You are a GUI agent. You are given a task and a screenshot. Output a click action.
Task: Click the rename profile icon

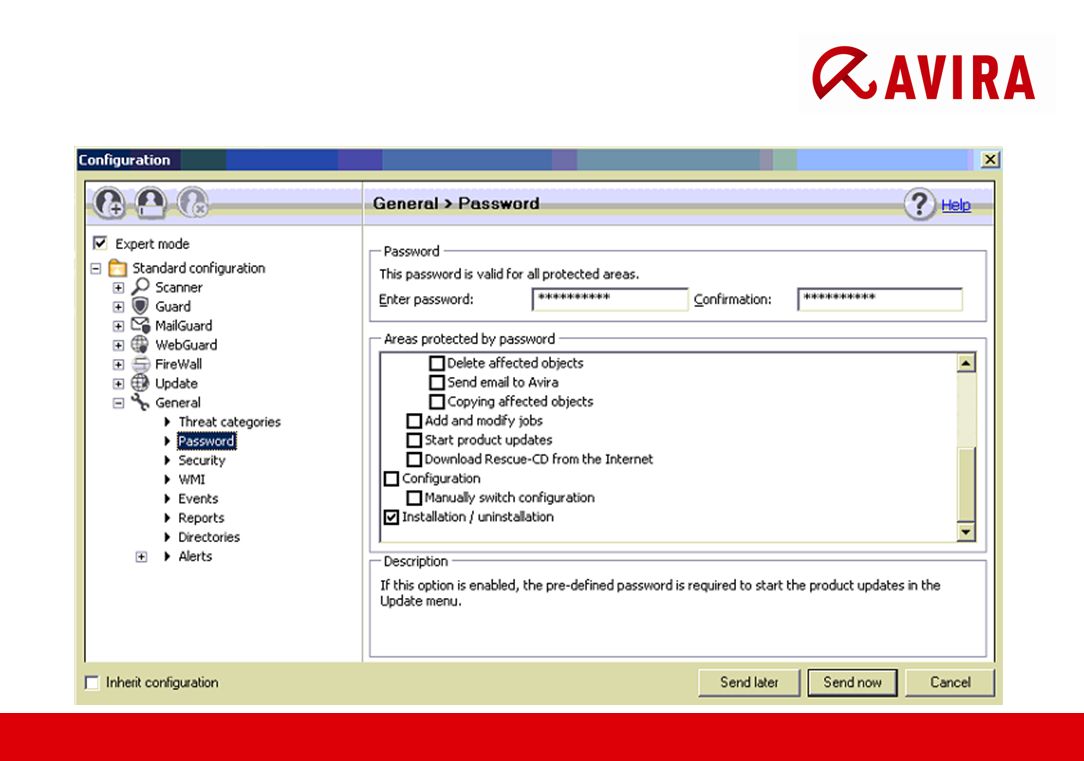(x=151, y=203)
